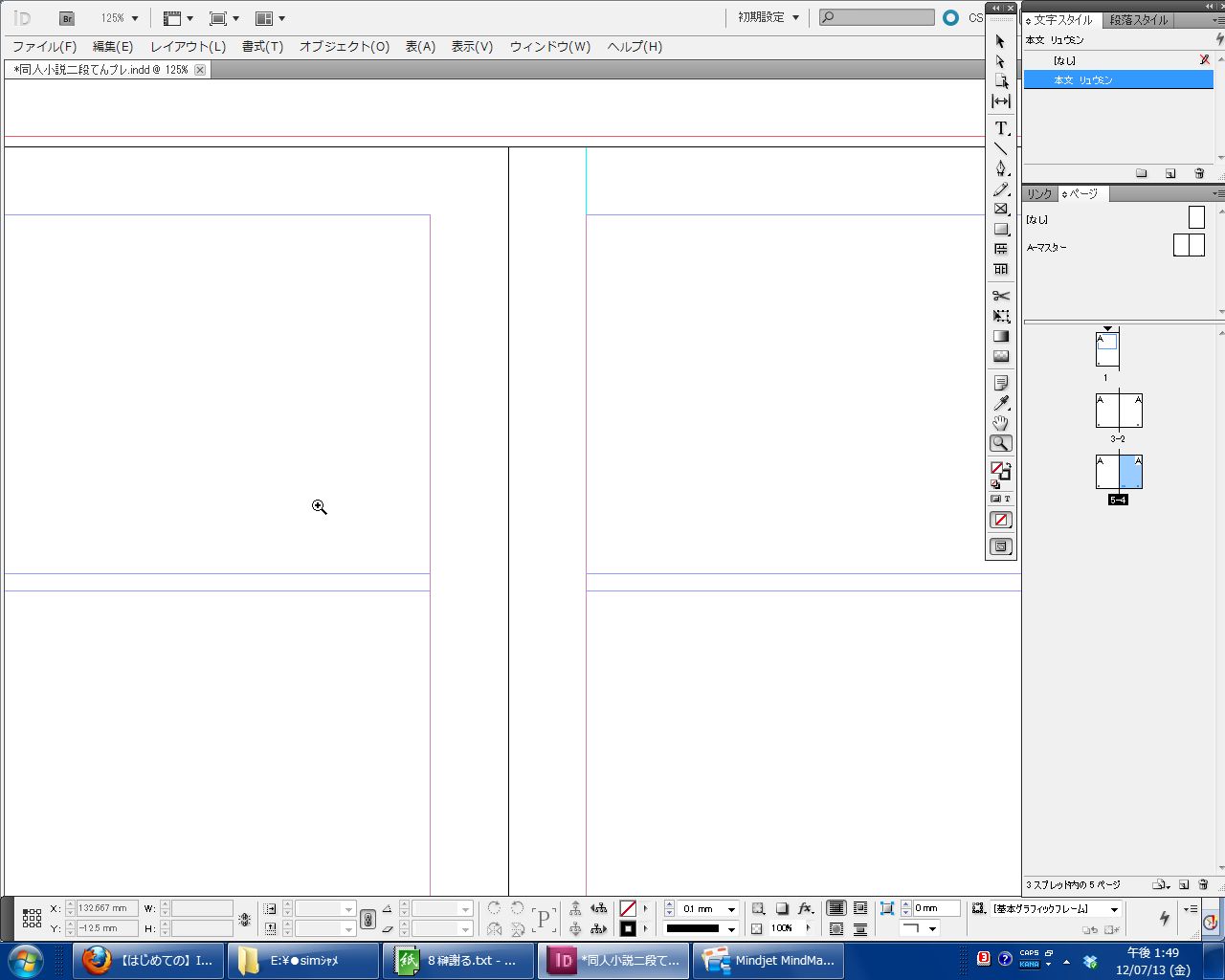
Task: Select the 本文 リュウミン character style
Action: click(x=1118, y=80)
